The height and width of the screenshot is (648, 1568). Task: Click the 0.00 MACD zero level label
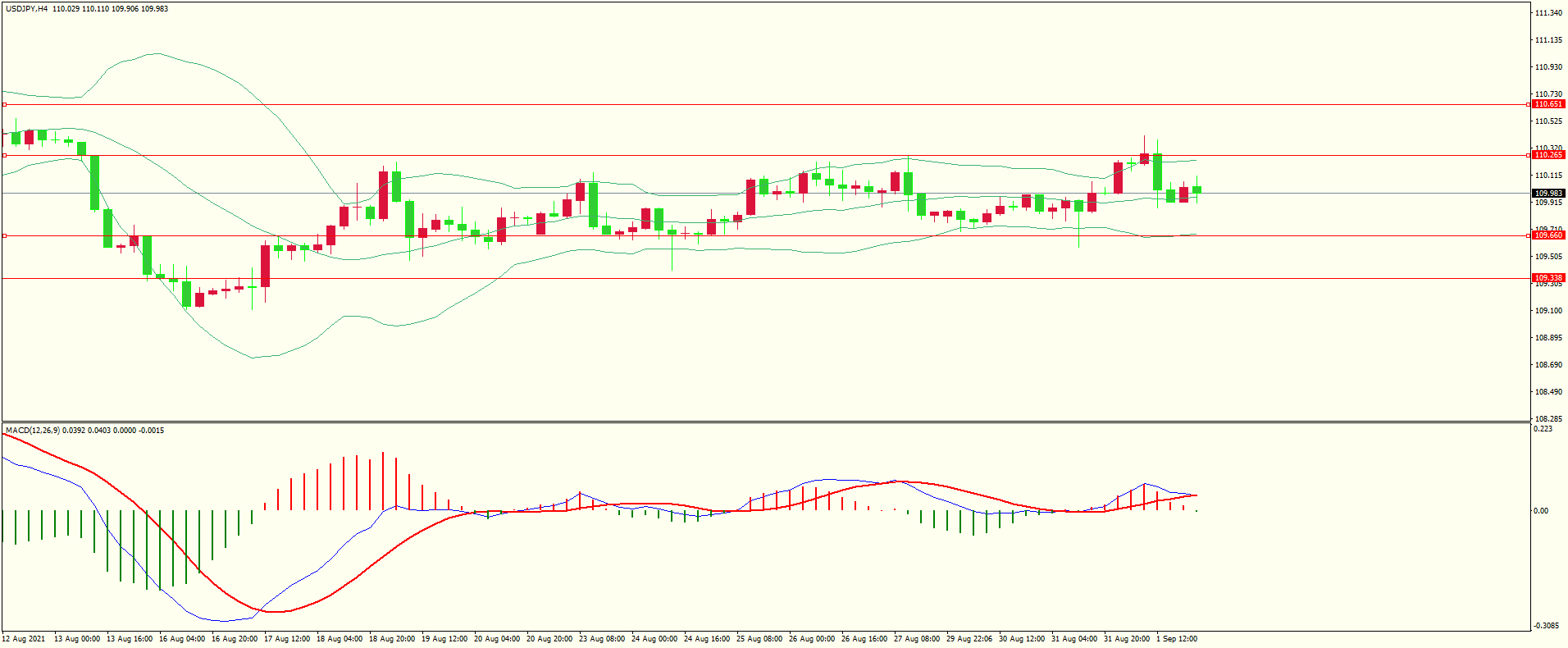click(x=1541, y=511)
